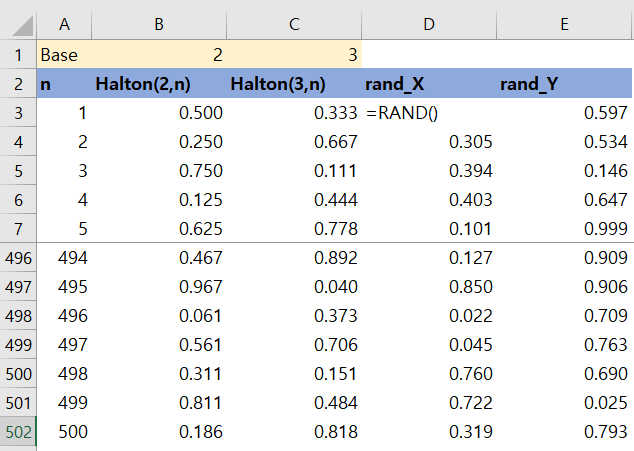This screenshot has height=451, width=634.
Task: Click cell with value 0.373
Action: click(294, 315)
